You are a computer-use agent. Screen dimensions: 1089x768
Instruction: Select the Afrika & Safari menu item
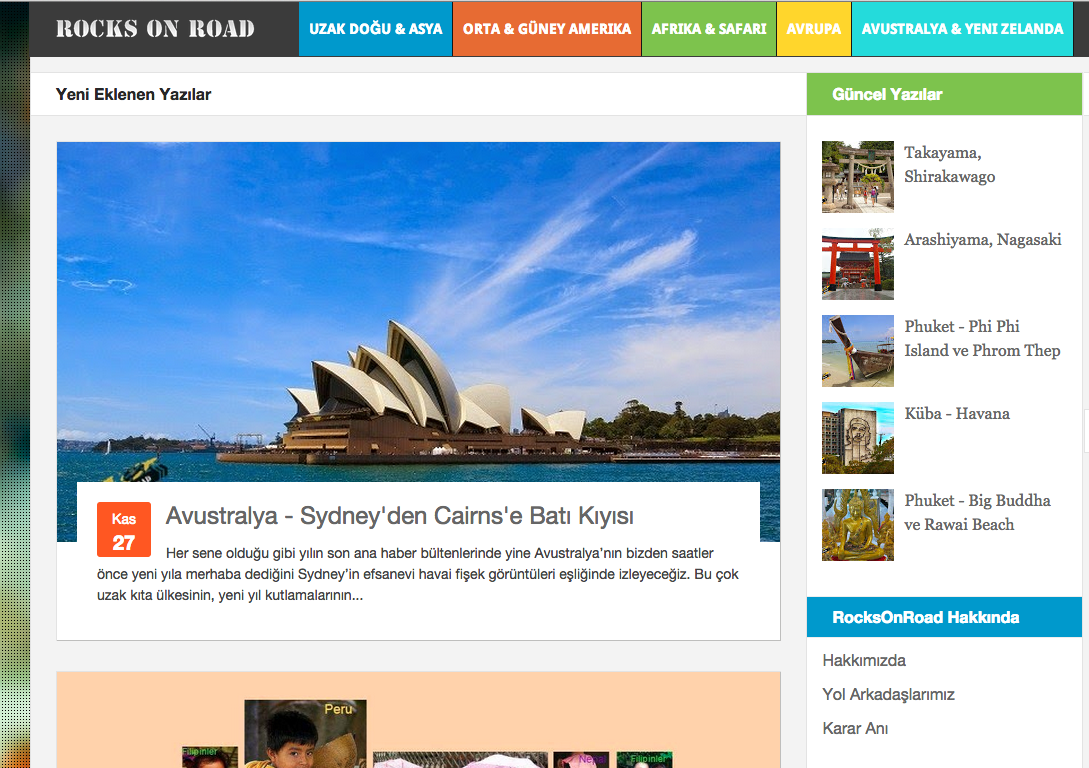click(708, 29)
